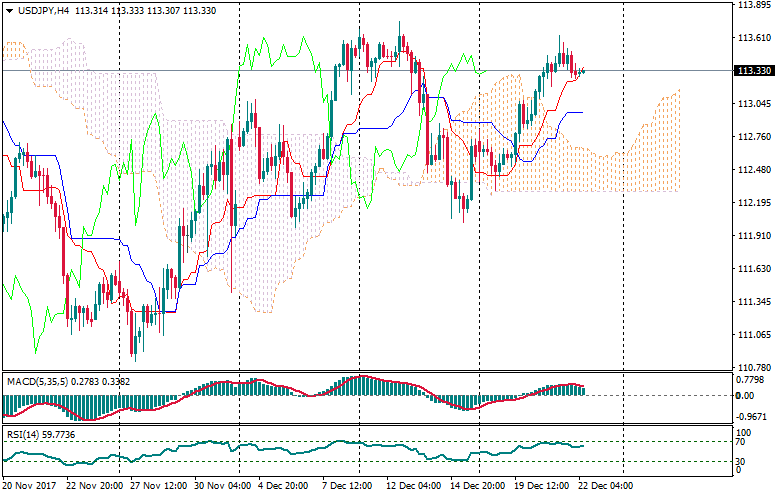Click the RSI(14) indicator label

point(24,435)
